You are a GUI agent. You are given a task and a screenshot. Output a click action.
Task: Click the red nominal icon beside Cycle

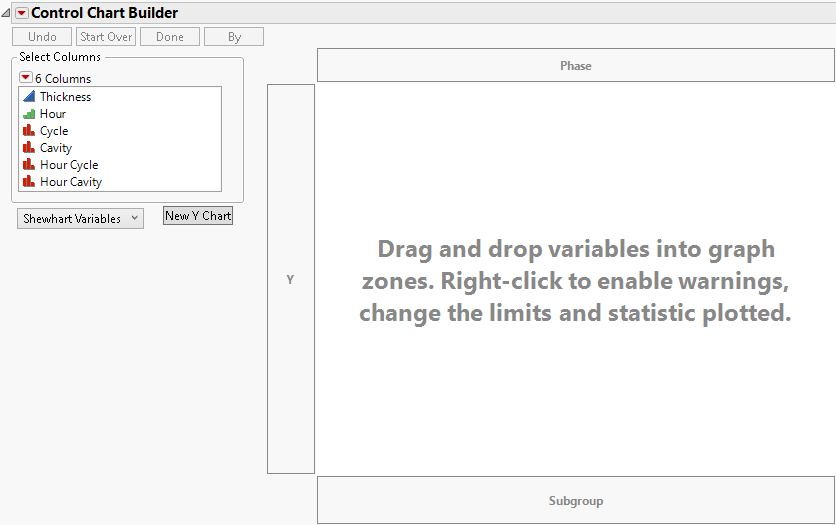[x=29, y=131]
